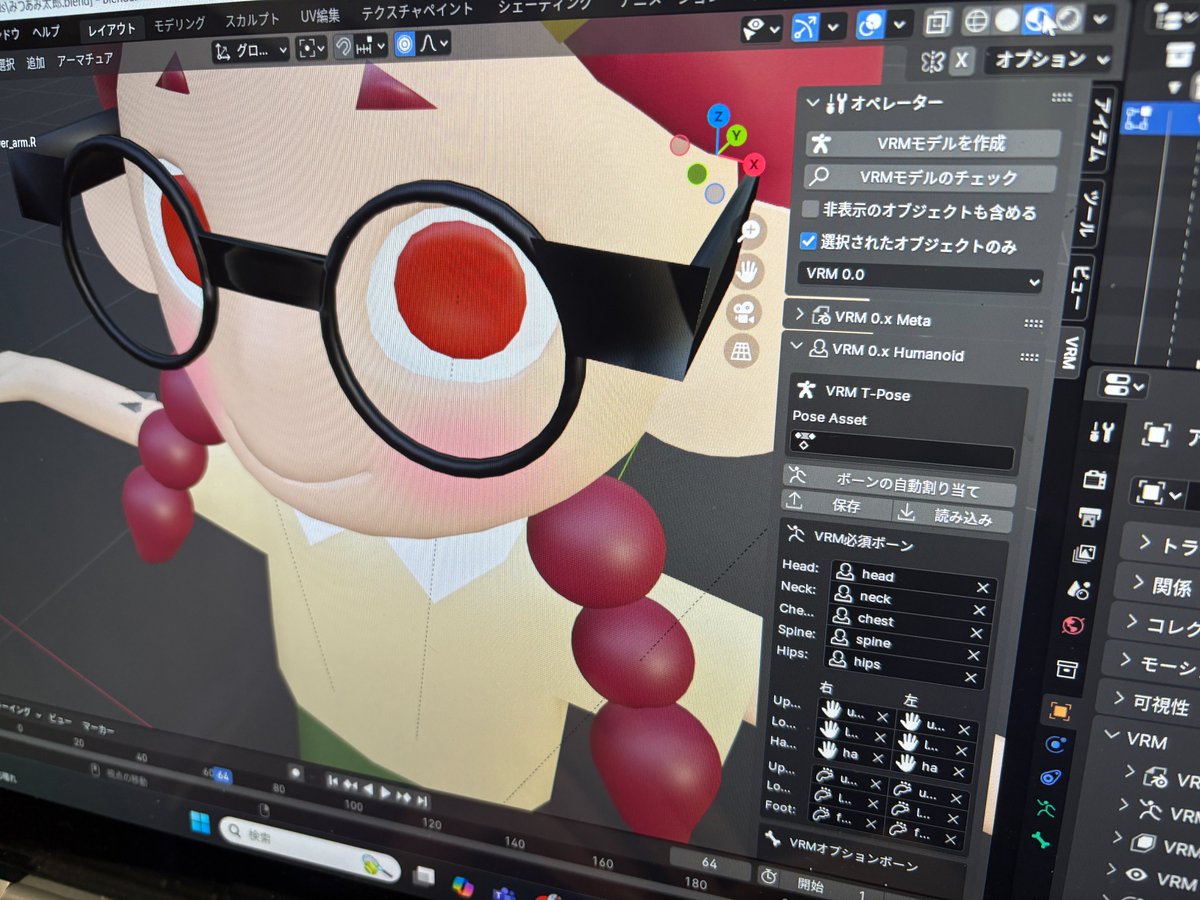Click the green Y axis gizmo handle

tap(737, 134)
